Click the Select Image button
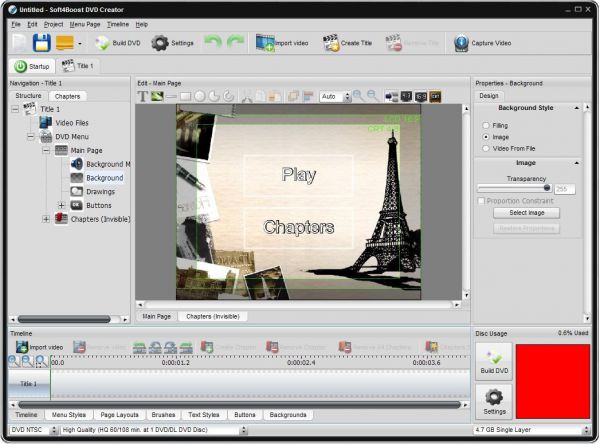Image resolution: width=600 pixels, height=444 pixels. pyautogui.click(x=526, y=213)
